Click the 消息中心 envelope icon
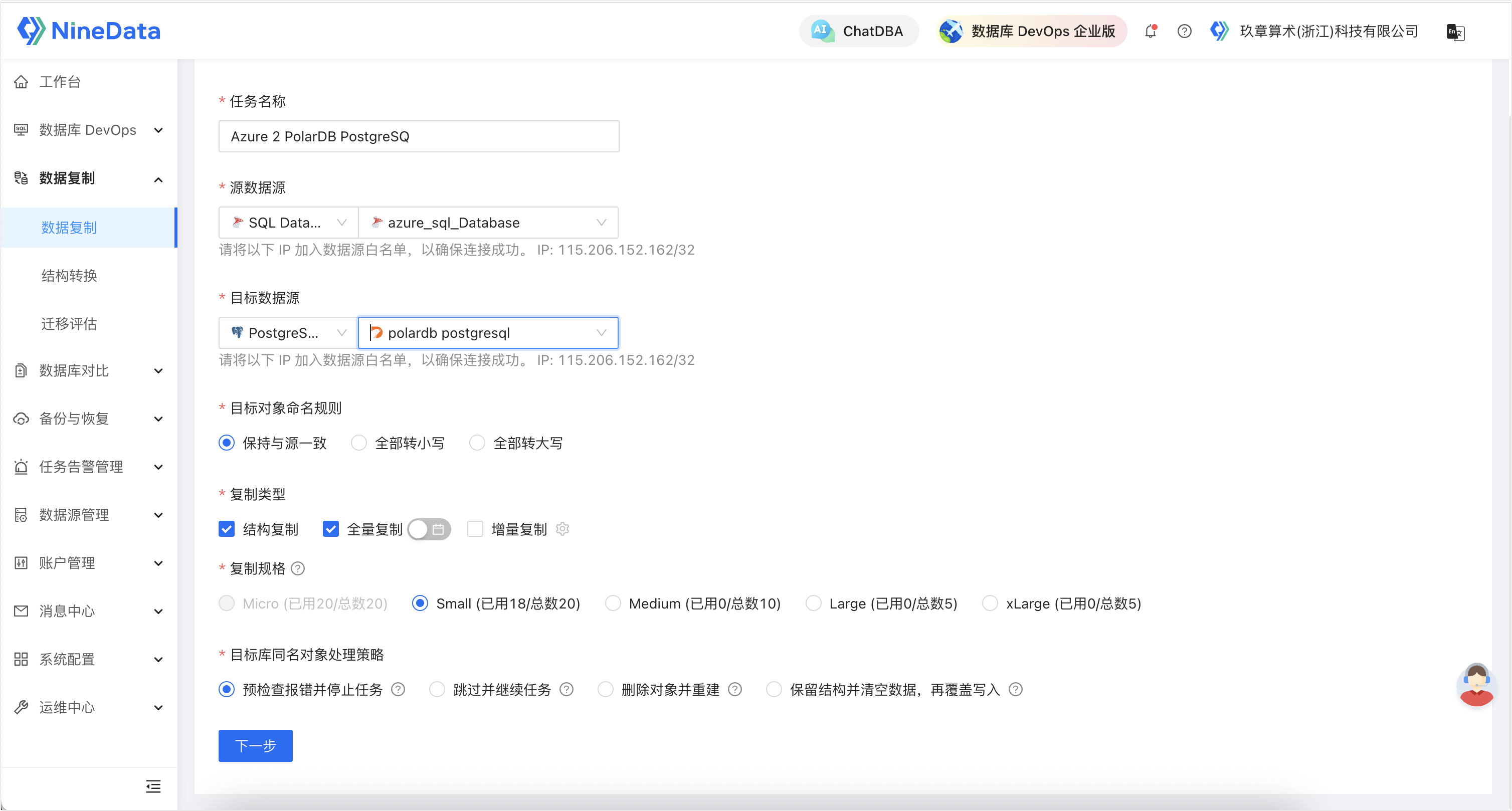 pyautogui.click(x=21, y=612)
